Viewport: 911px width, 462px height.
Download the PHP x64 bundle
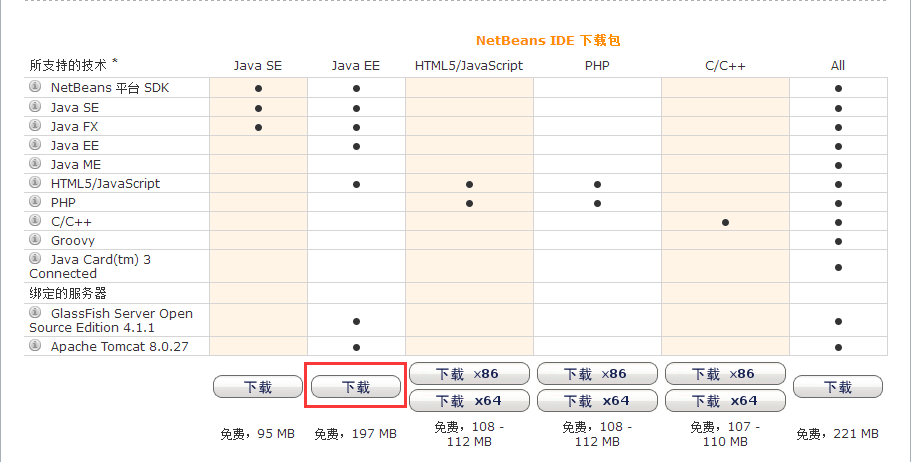pos(597,401)
